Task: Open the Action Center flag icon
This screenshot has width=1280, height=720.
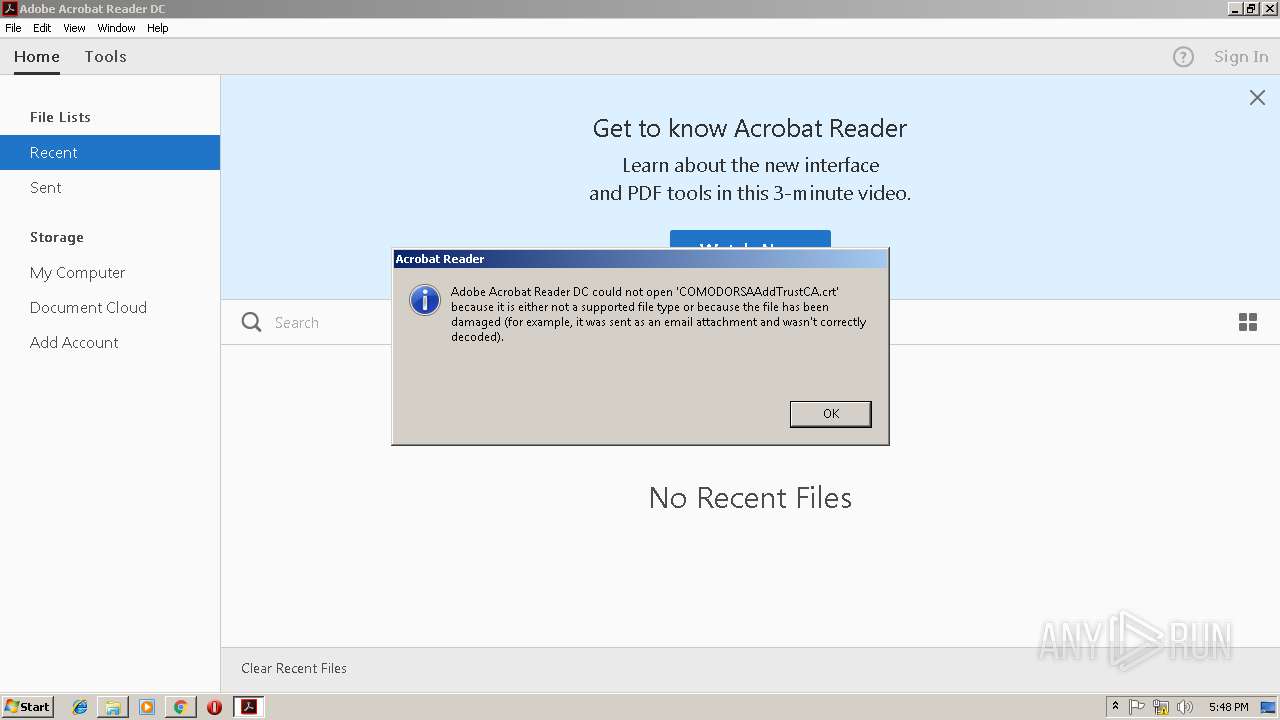Action: [x=1137, y=707]
